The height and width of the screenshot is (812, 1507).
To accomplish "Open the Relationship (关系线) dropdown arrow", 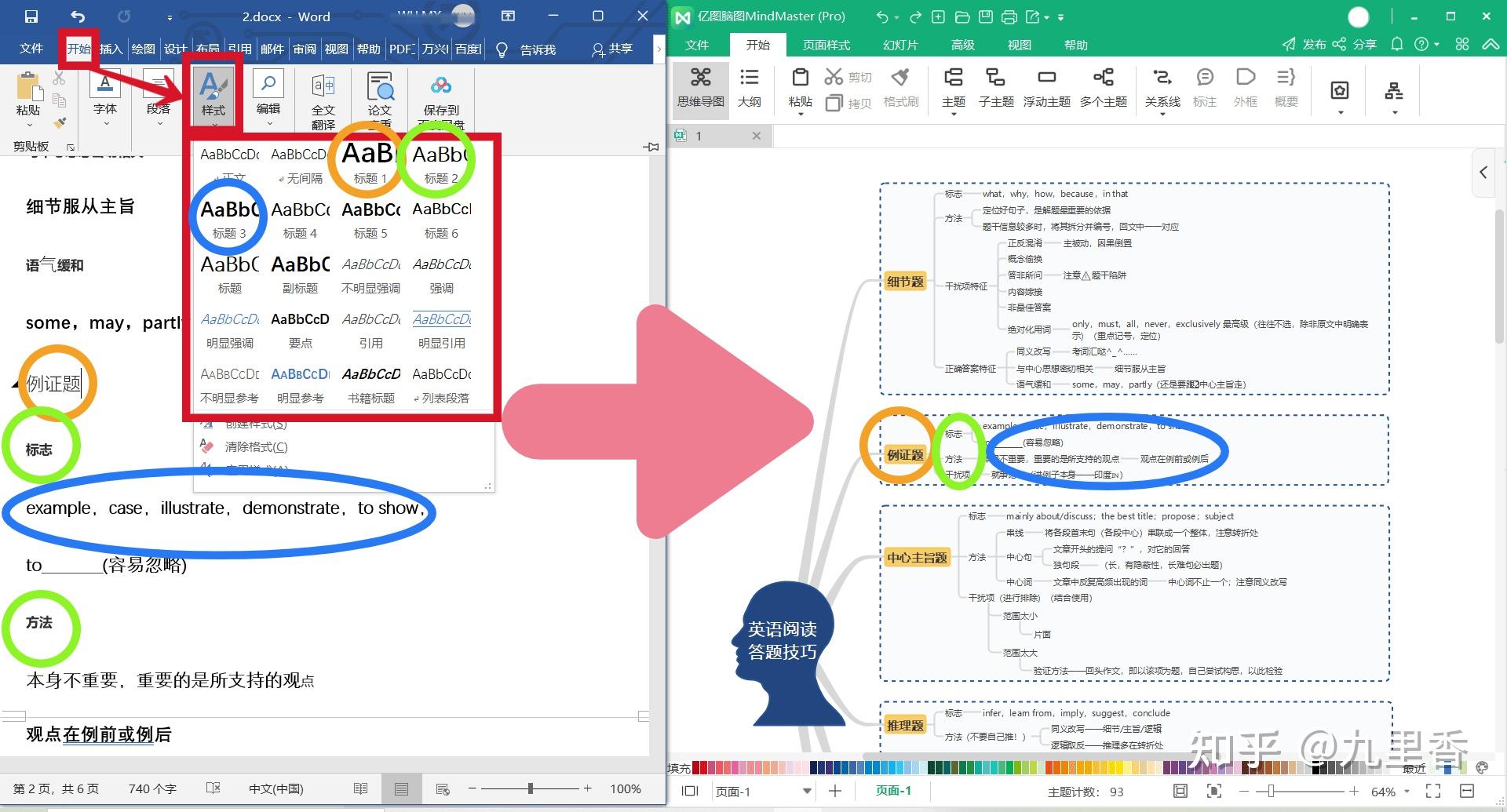I will (x=1162, y=115).
